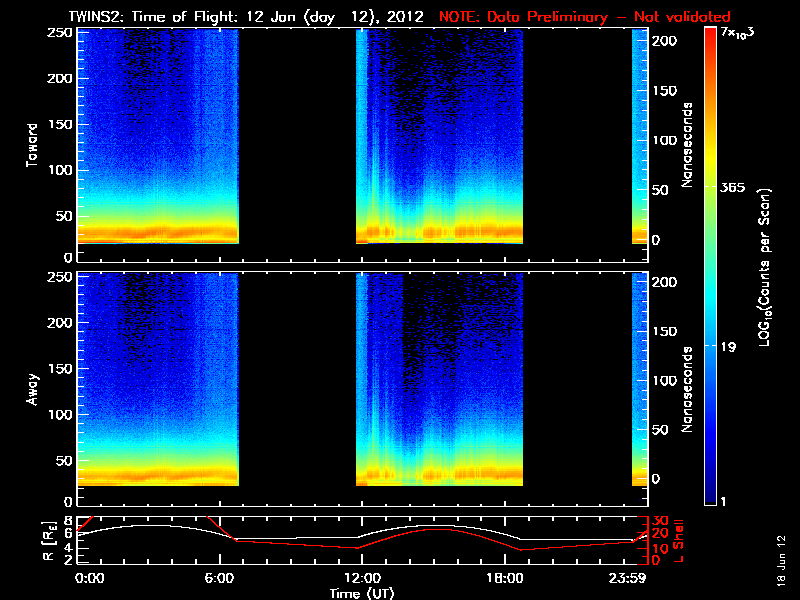Click the 2 tick on the R axis
800x600 pixels.
pos(70,560)
